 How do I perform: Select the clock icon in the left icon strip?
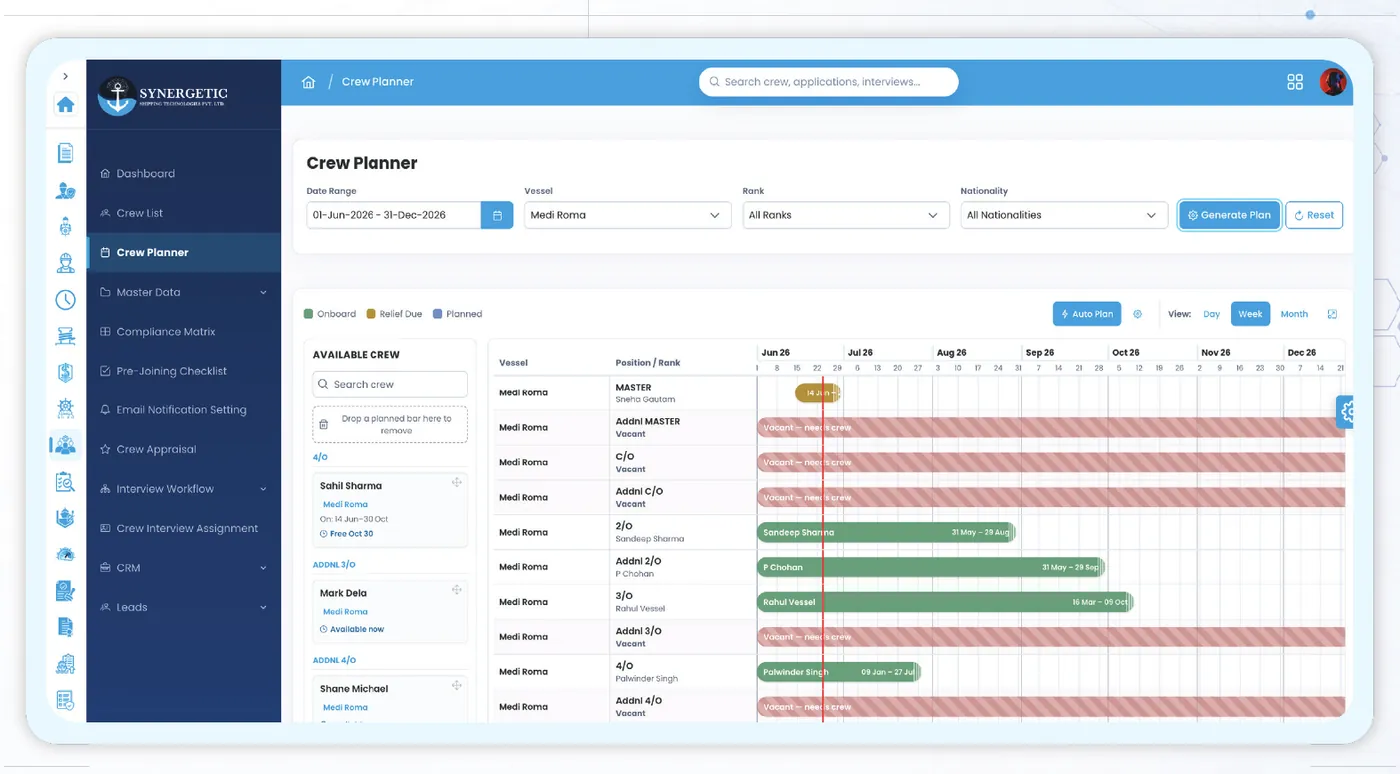coord(65,300)
